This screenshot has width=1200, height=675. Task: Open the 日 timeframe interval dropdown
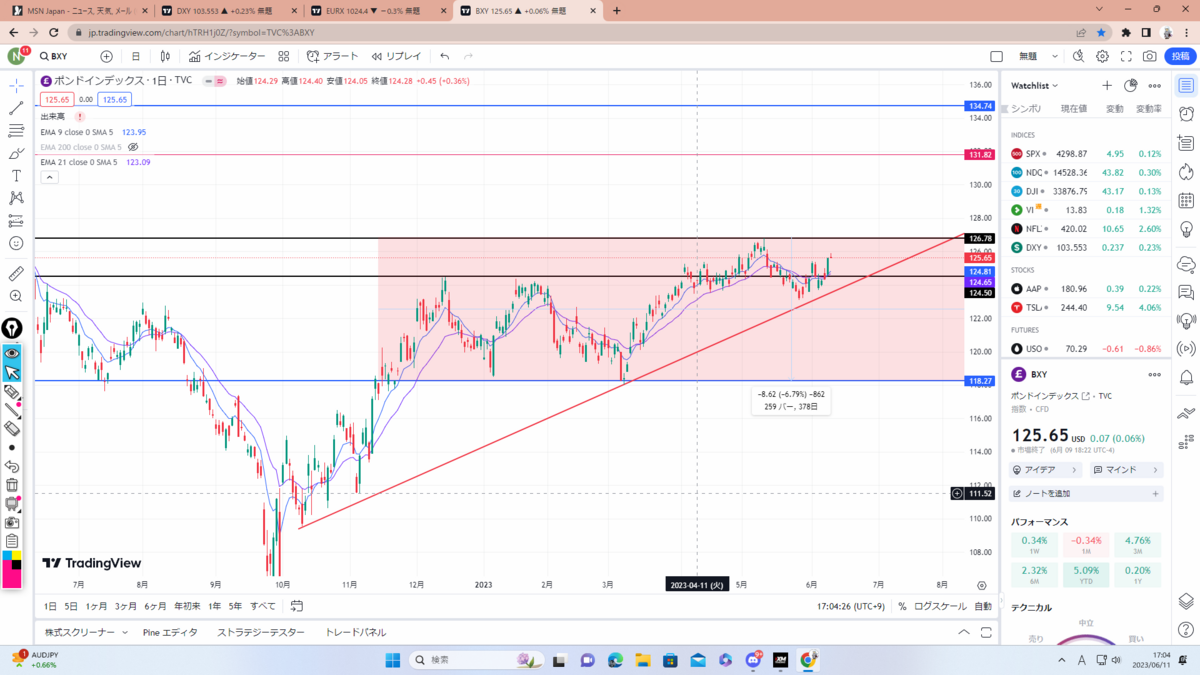click(x=135, y=56)
